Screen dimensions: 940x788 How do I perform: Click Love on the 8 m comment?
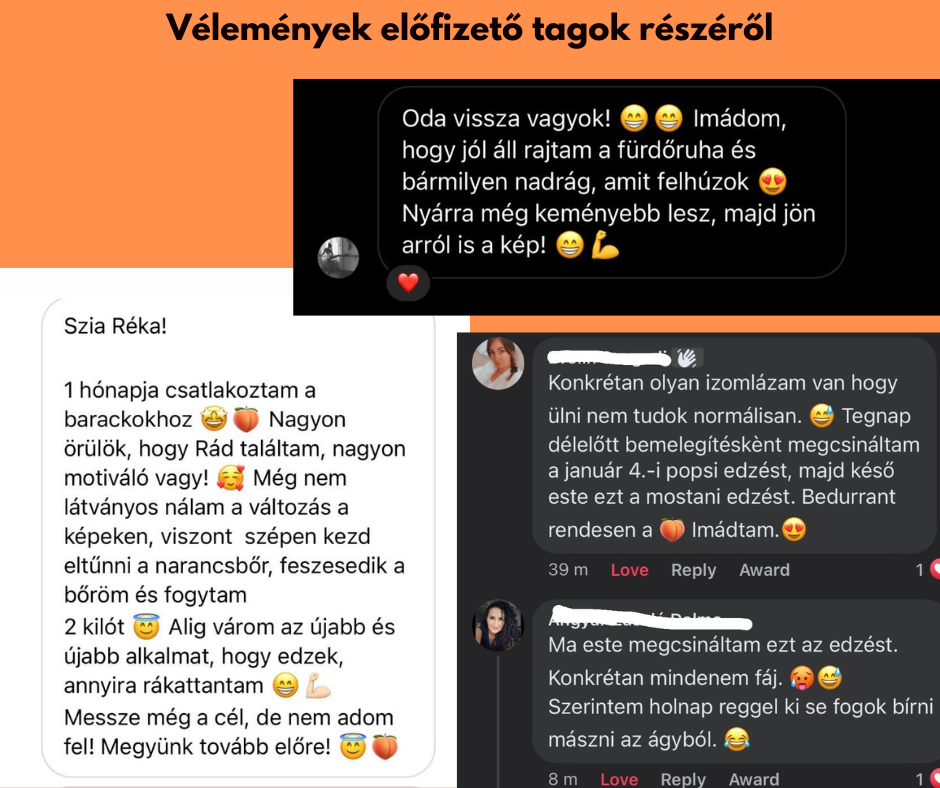click(619, 779)
